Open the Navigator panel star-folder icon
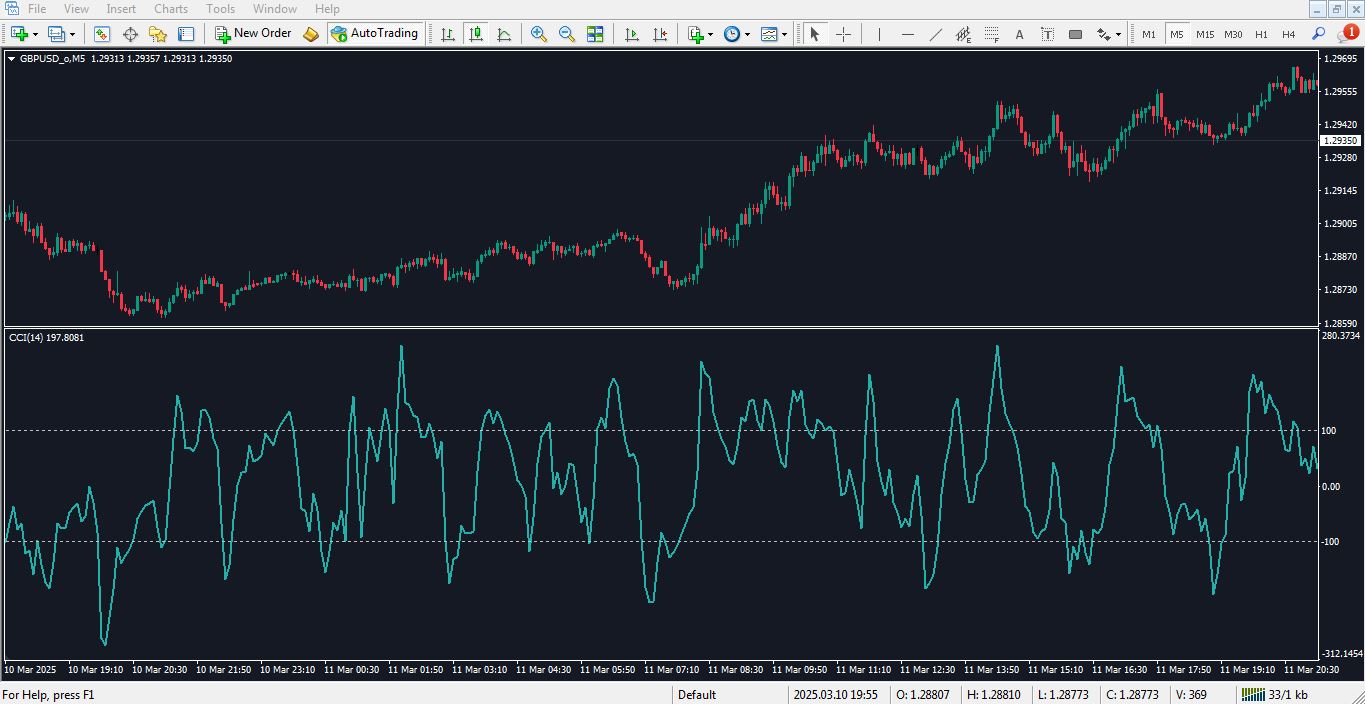This screenshot has width=1365, height=704. (x=157, y=34)
